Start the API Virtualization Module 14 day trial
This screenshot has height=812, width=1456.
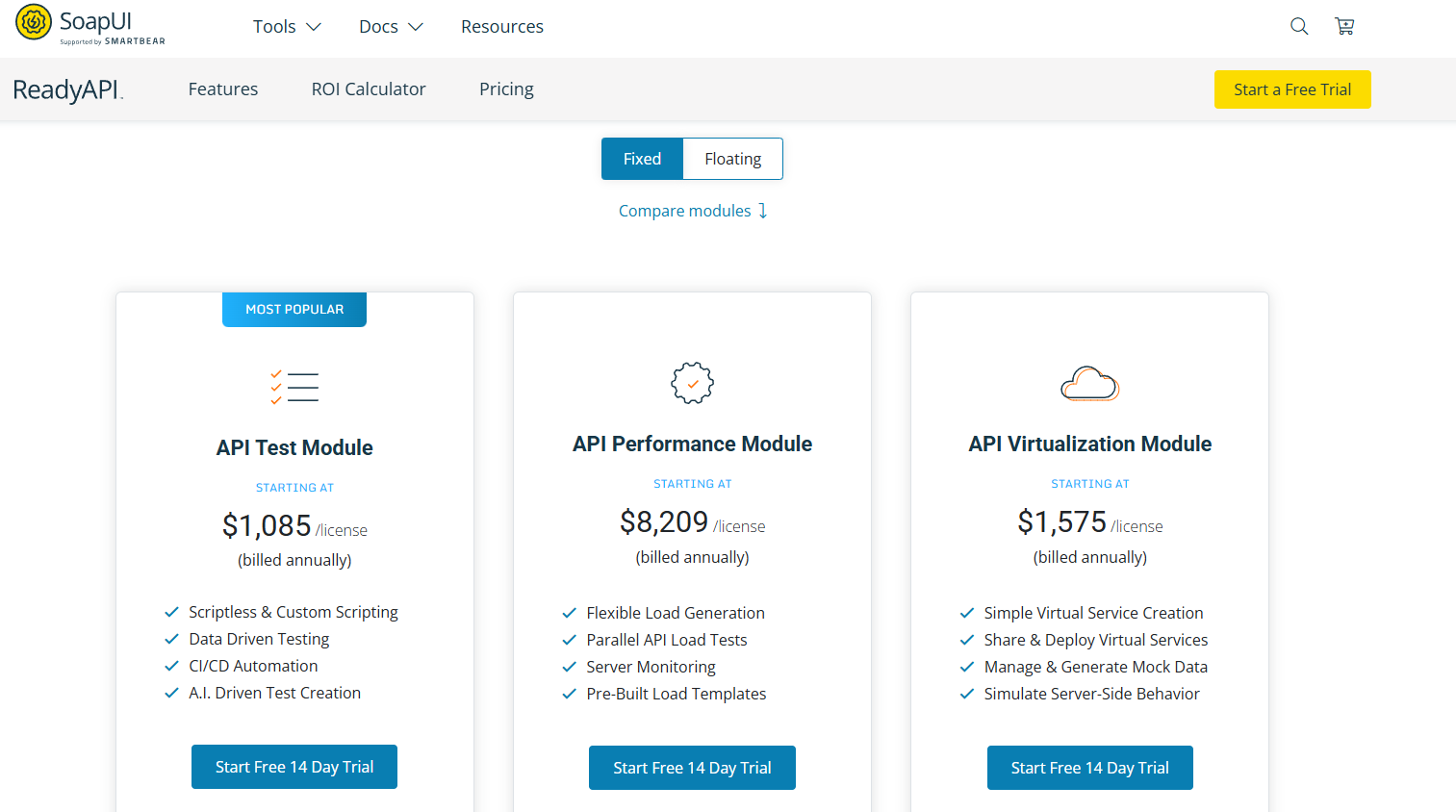pyautogui.click(x=1089, y=768)
